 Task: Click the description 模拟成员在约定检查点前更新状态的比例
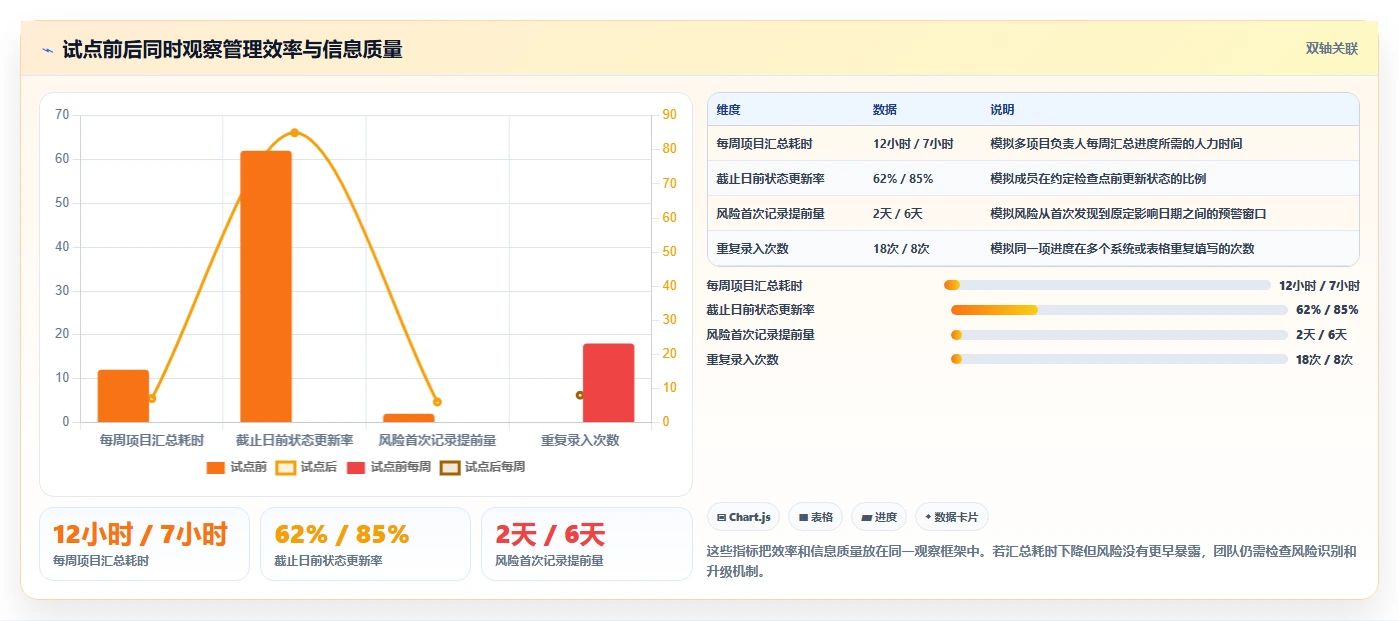1098,179
